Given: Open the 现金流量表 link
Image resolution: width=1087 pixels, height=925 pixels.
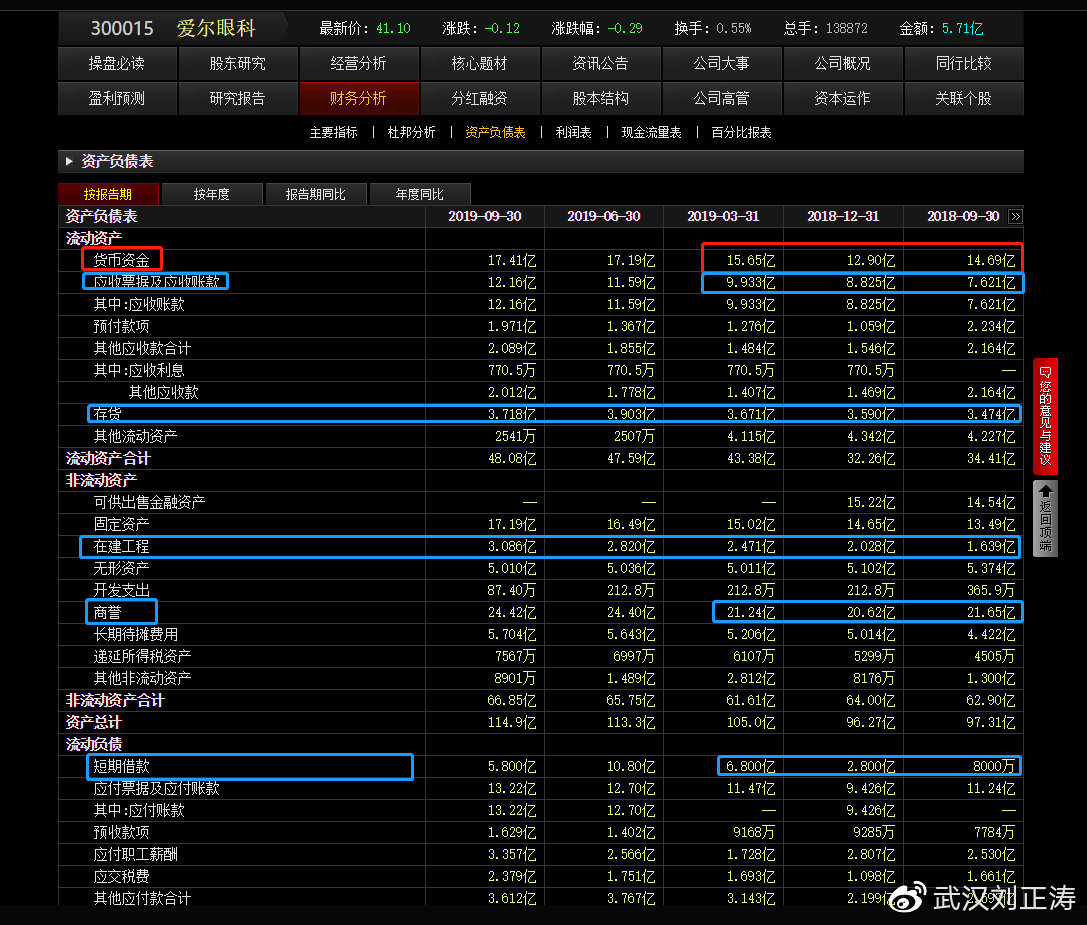Looking at the screenshot, I should pos(651,132).
